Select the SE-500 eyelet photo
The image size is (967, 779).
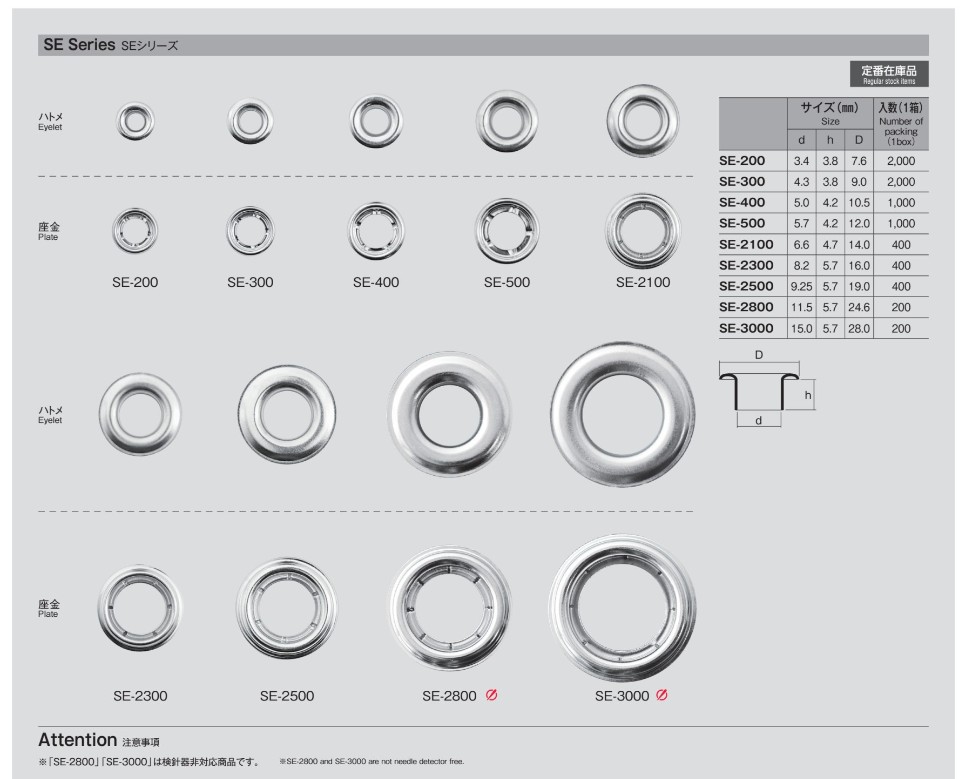pyautogui.click(x=507, y=121)
